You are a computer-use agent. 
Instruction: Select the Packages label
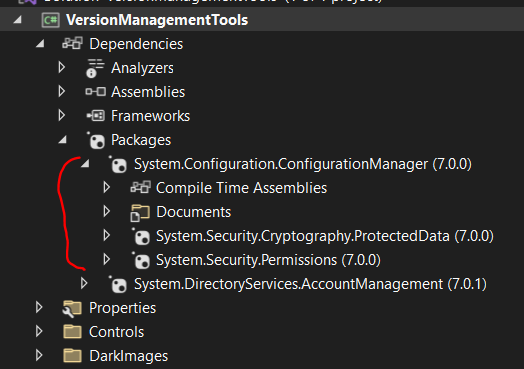[141, 140]
